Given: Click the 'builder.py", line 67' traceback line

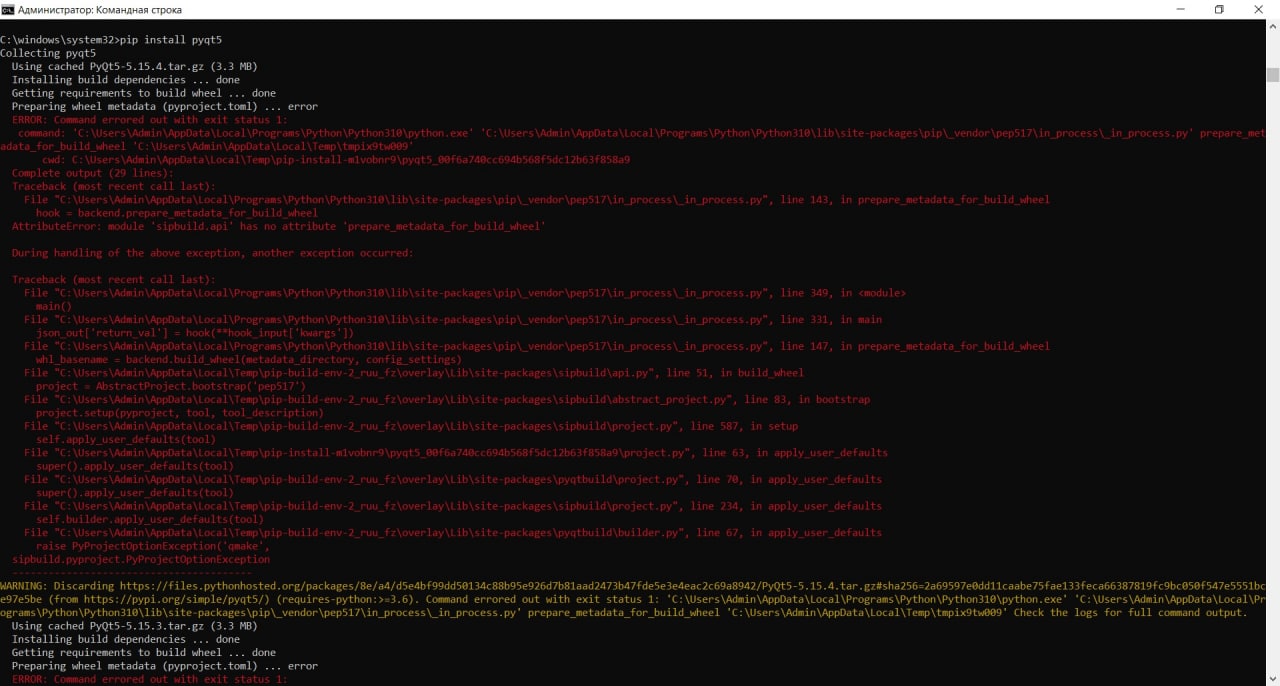Looking at the screenshot, I should [x=453, y=533].
